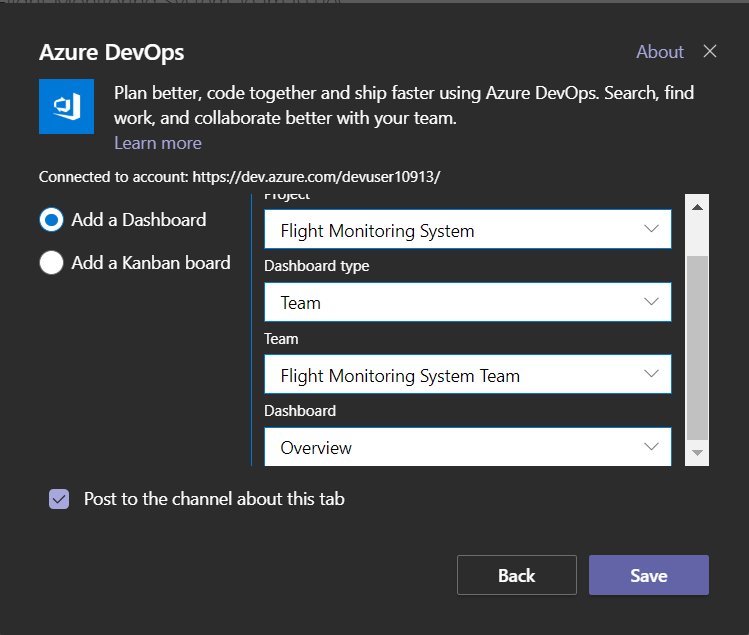
Task: Click the vertical scrollbar thumb
Action: (698, 345)
